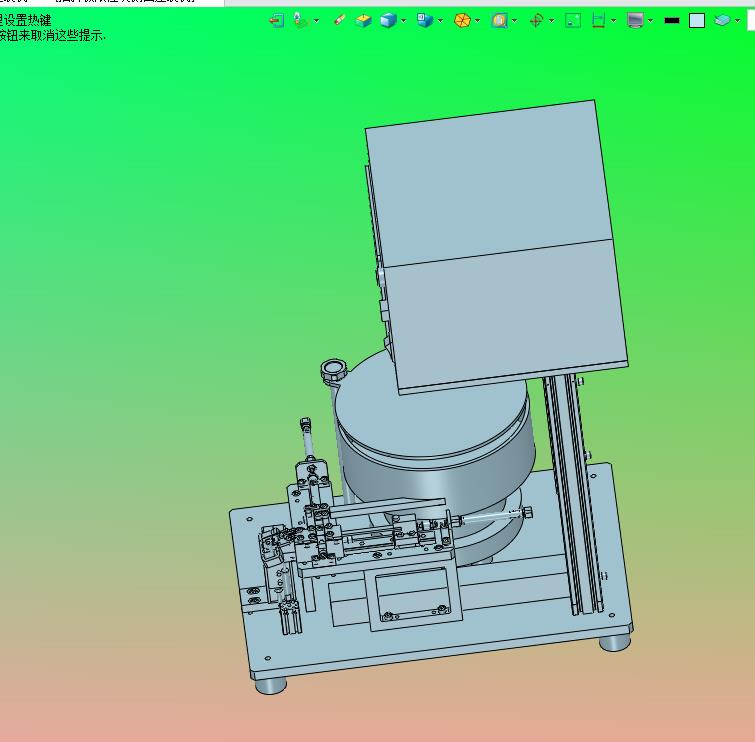The image size is (755, 742).
Task: Click the hint text 按钮来取消这些提示
Action: point(52,36)
